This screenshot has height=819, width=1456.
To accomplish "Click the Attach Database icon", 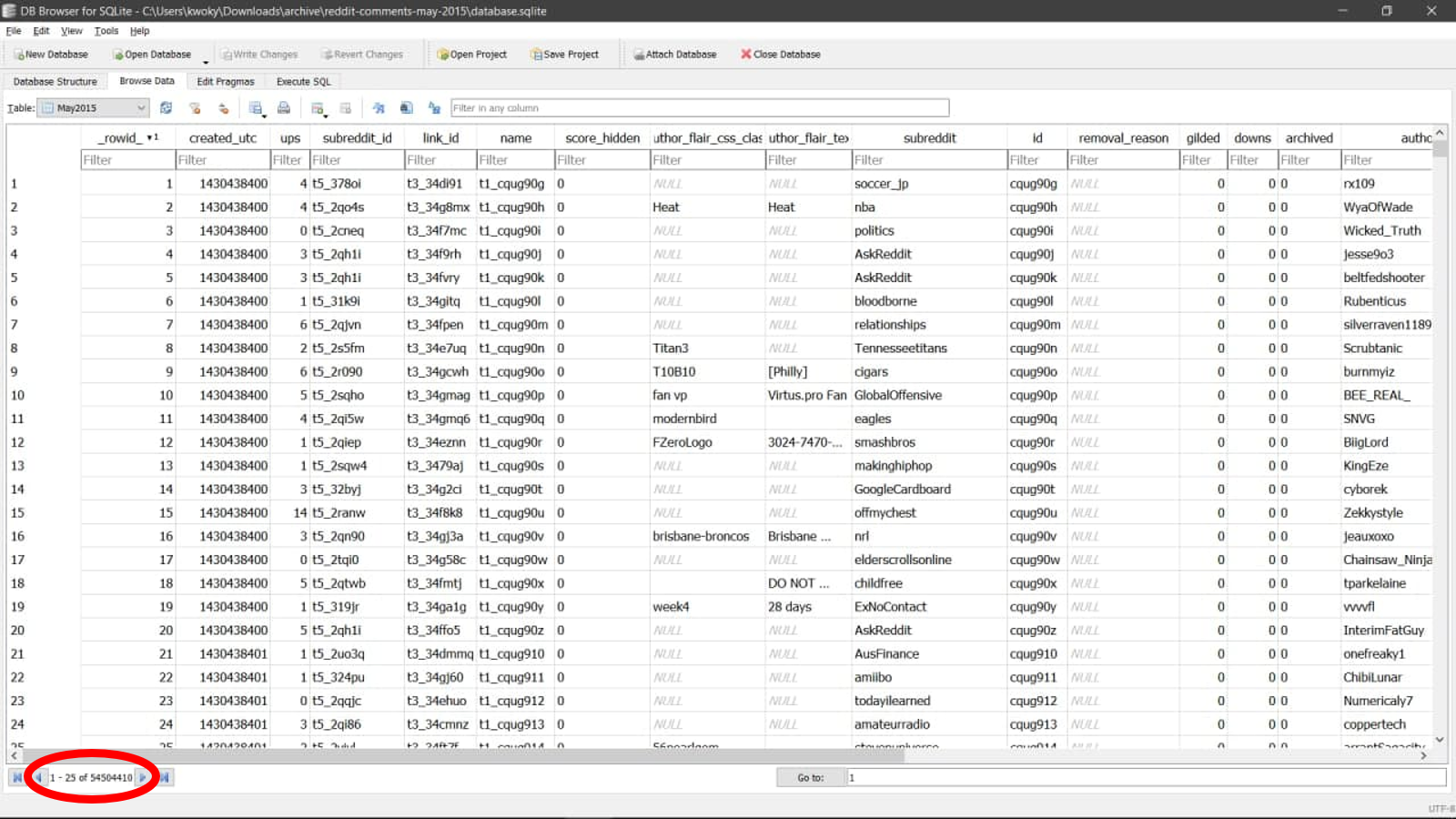I will [x=674, y=55].
